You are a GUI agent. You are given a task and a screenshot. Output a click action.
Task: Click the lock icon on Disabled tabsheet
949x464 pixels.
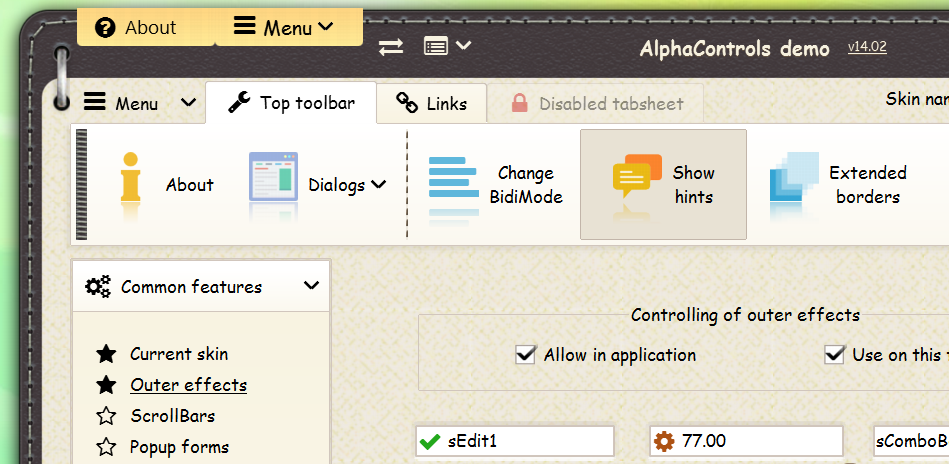click(519, 103)
